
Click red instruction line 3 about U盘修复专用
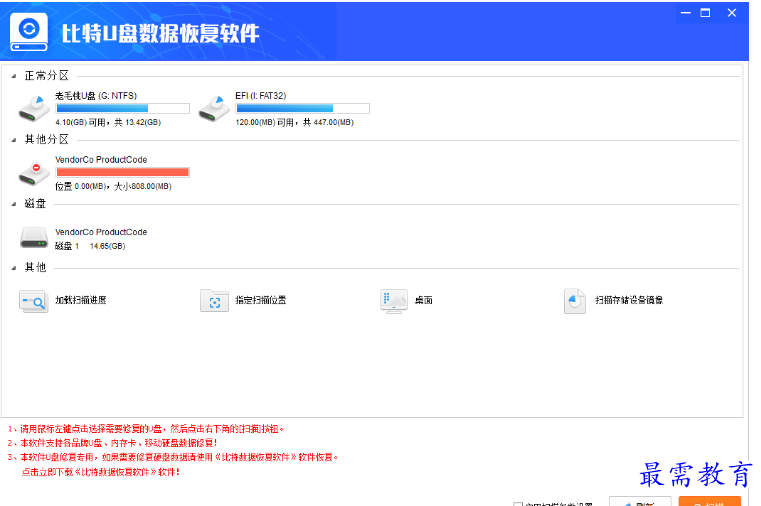pos(173,457)
